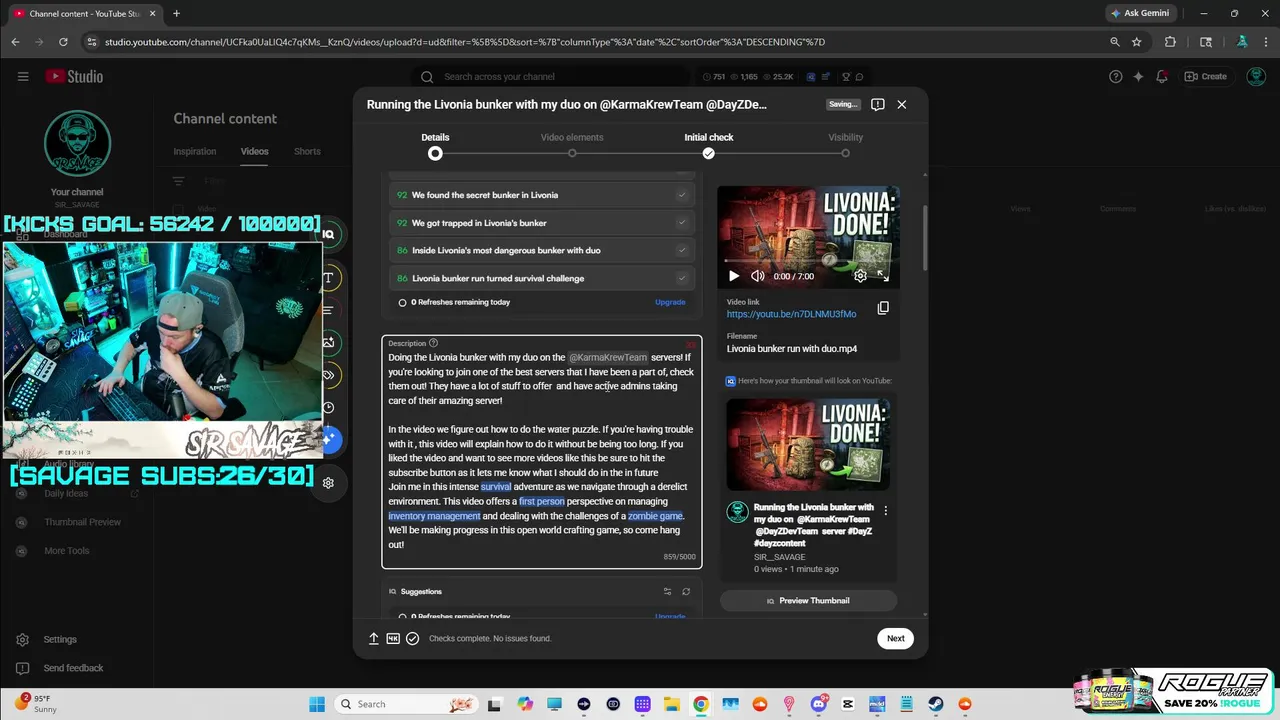Click the vidIQ trophy icon in the top bar
This screenshot has height=720, width=1280.
coord(846,76)
